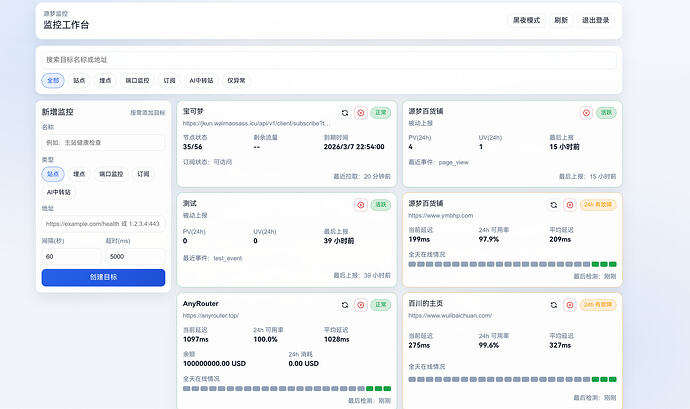
Task: Click the 0.00 USD 24h consumption value
Action: [303, 364]
